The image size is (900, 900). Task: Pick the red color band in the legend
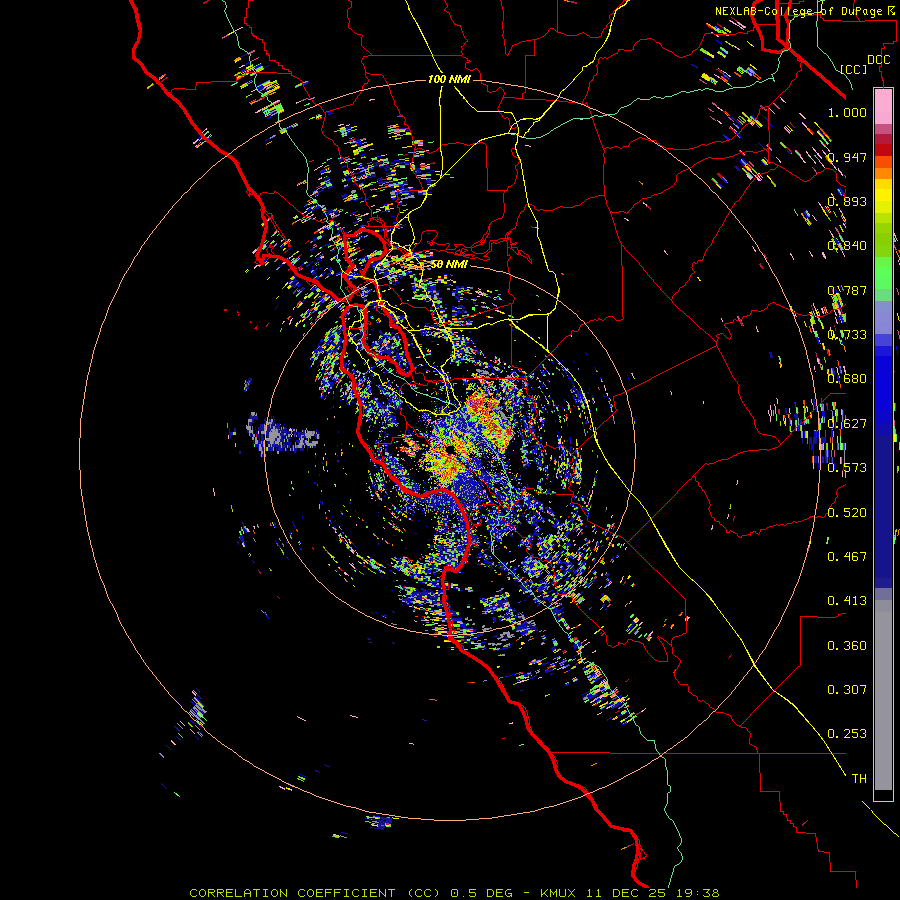coord(883,149)
